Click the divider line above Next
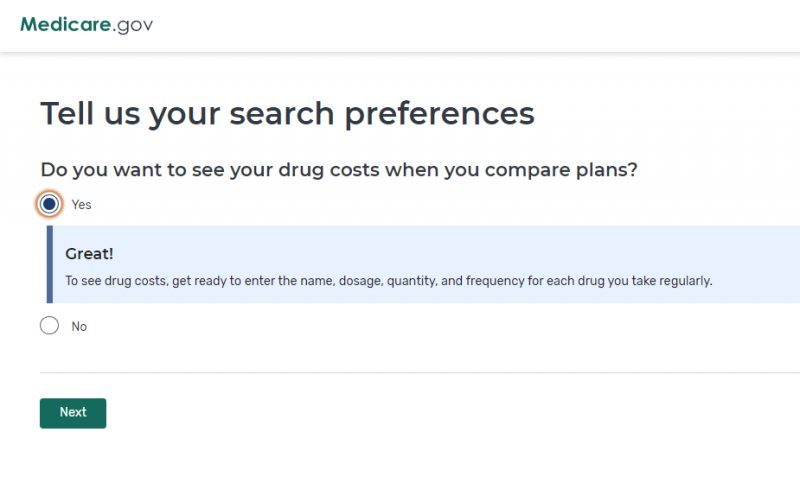The image size is (800, 483). [420, 372]
